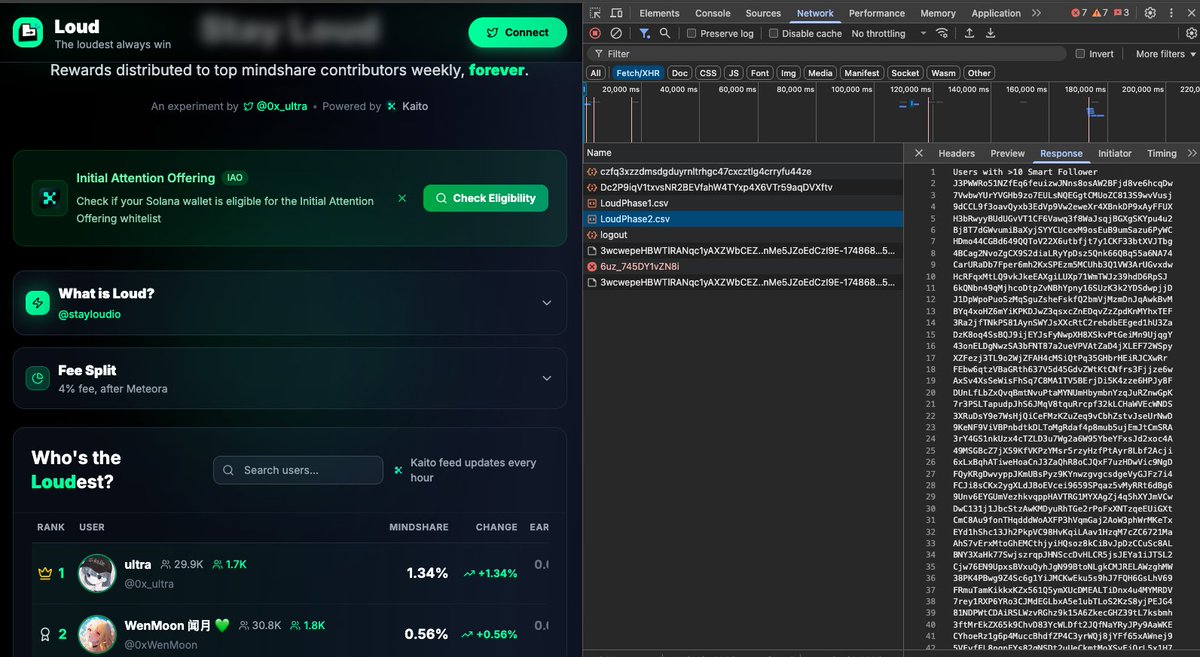Click the Initial Attention Offering icon

coord(49,197)
